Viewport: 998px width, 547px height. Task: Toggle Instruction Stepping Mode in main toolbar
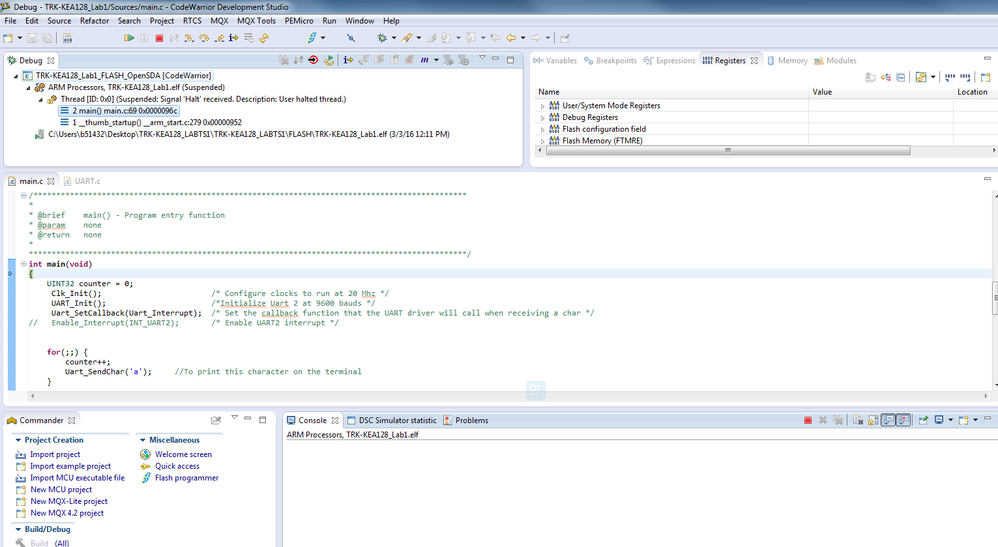pyautogui.click(x=234, y=38)
